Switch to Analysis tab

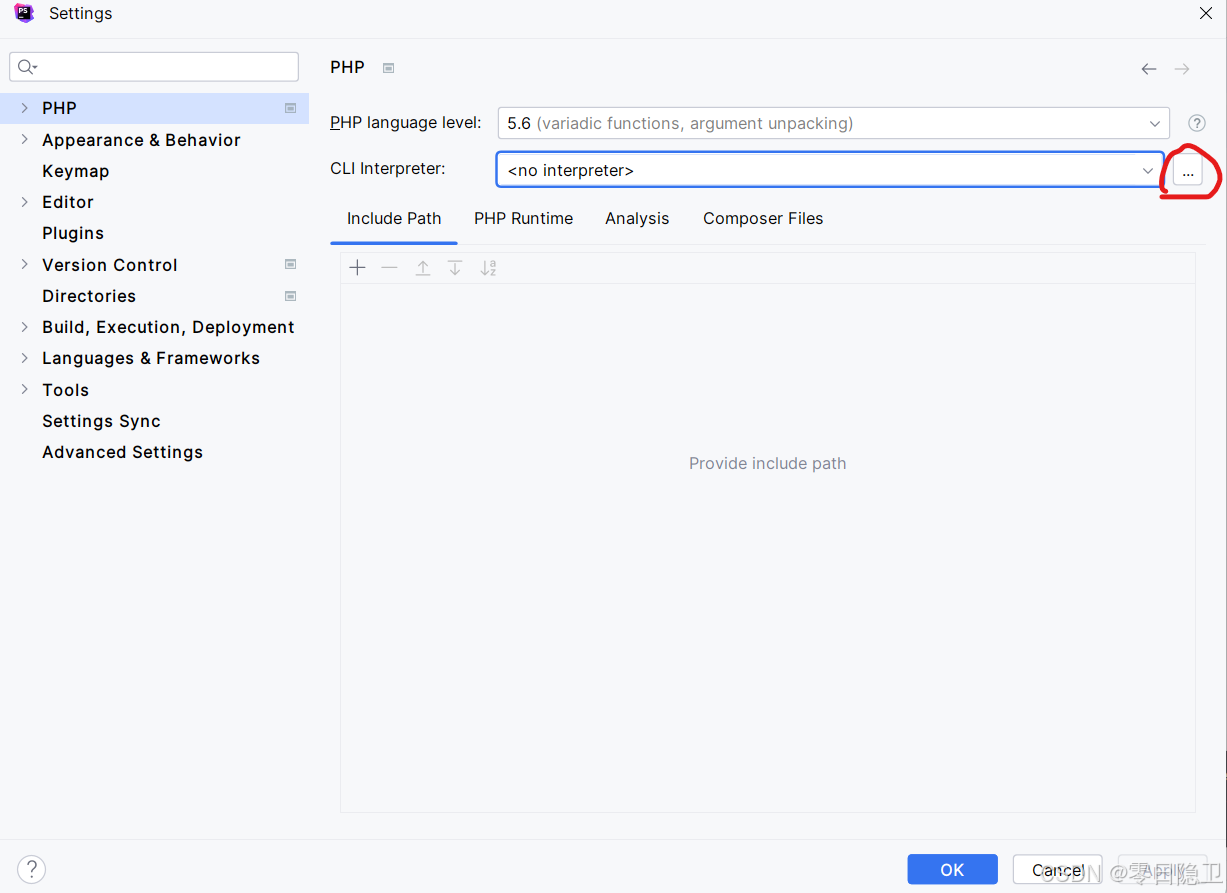pos(637,218)
